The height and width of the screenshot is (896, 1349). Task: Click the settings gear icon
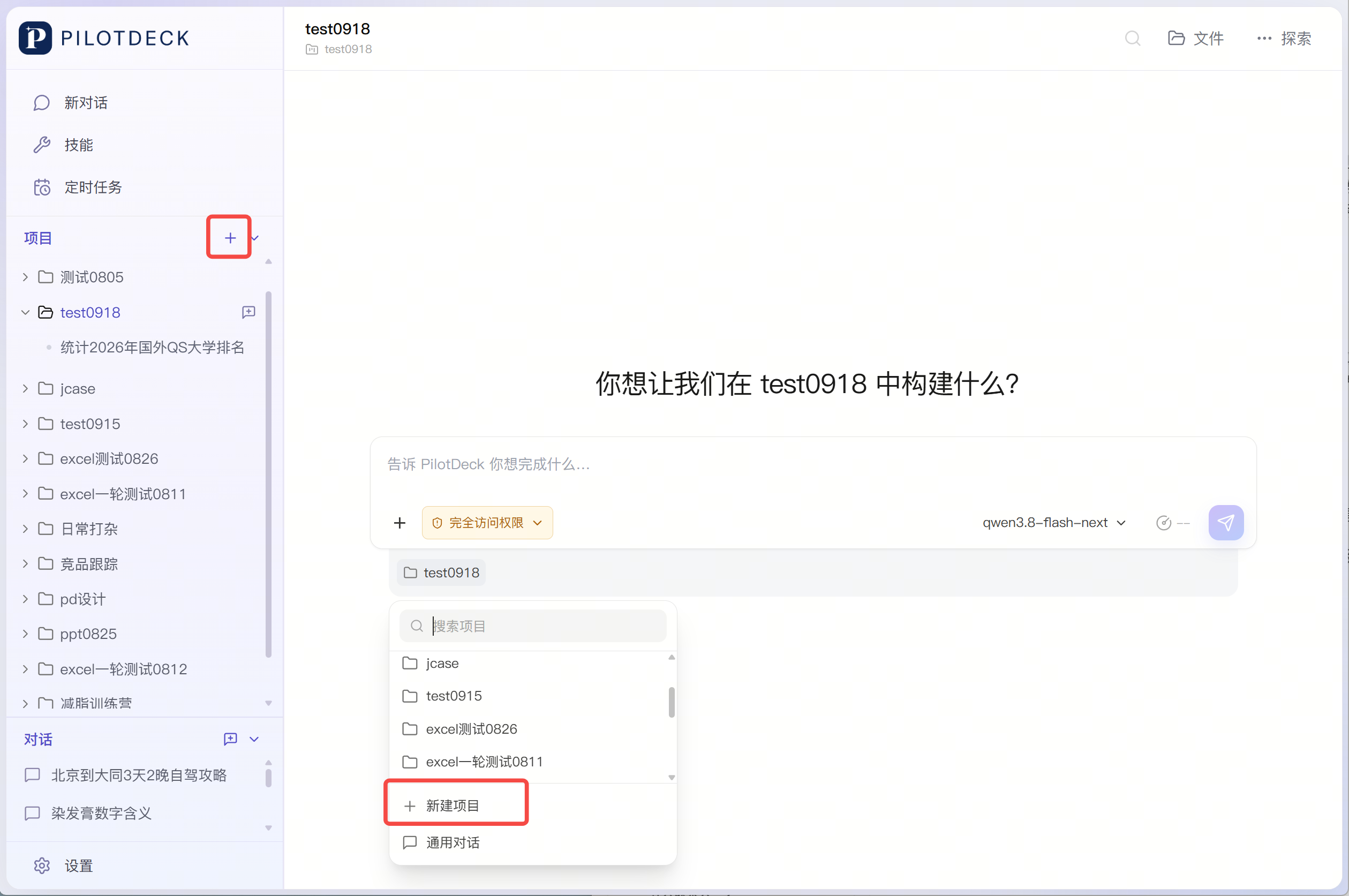(42, 865)
